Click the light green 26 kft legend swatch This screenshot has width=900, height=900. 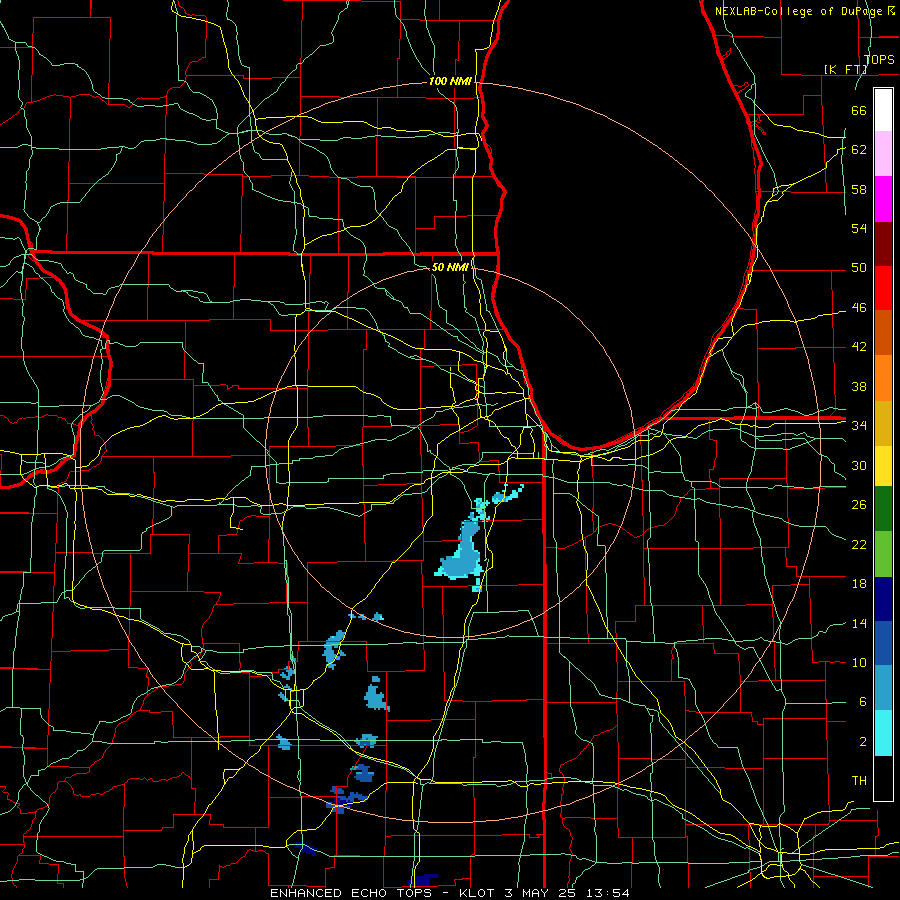coord(883,553)
